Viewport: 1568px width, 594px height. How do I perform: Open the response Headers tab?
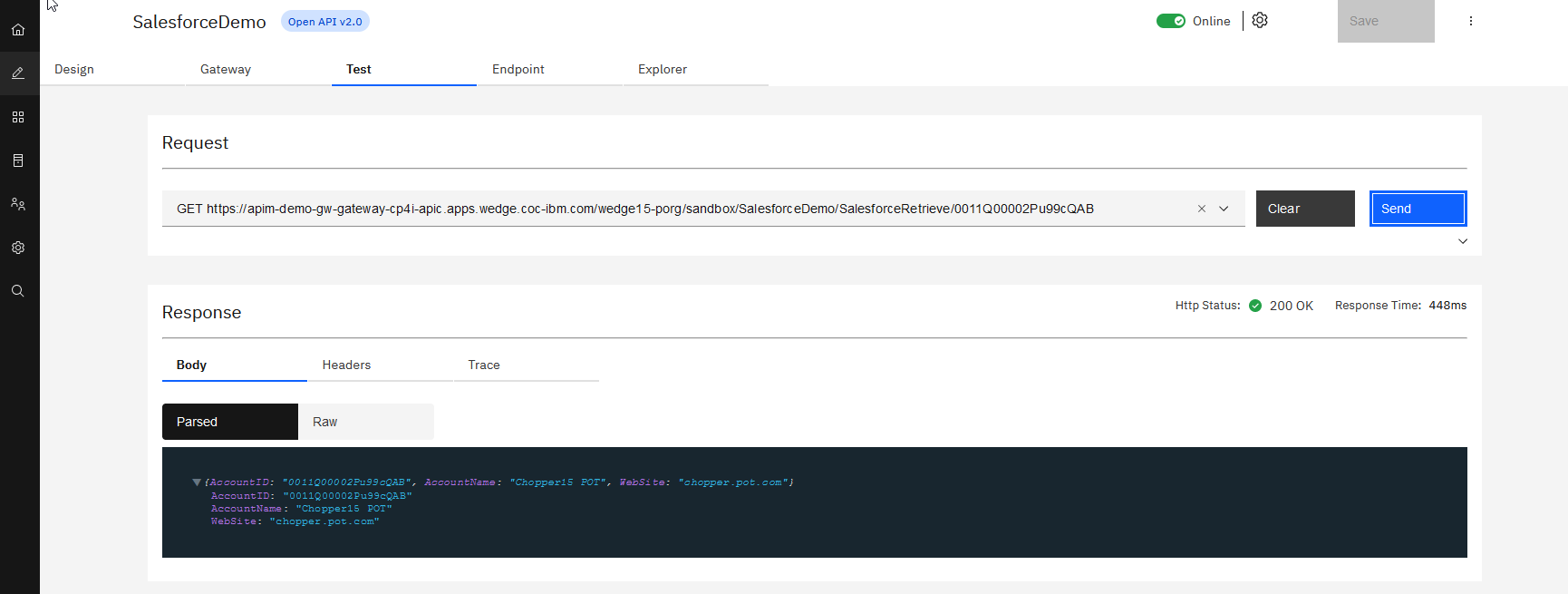point(346,365)
